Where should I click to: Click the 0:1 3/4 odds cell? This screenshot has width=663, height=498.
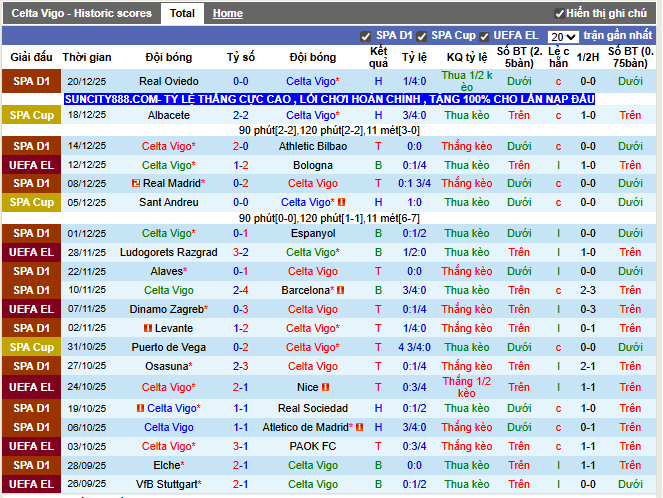(414, 183)
